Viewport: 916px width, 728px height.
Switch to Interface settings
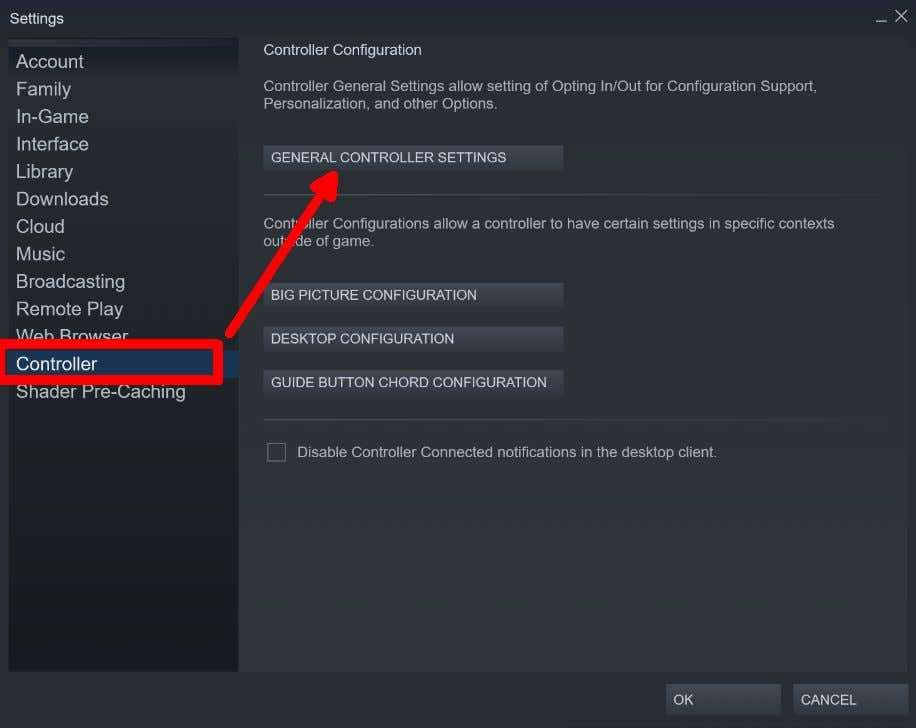click(x=52, y=144)
